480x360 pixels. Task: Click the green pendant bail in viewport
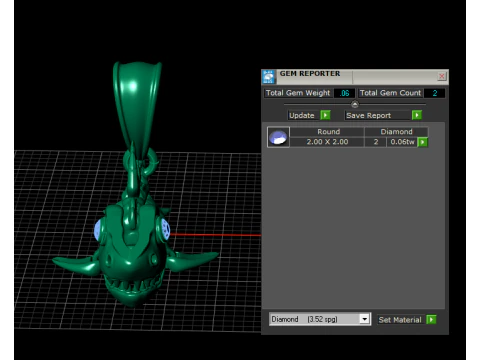pos(137,107)
